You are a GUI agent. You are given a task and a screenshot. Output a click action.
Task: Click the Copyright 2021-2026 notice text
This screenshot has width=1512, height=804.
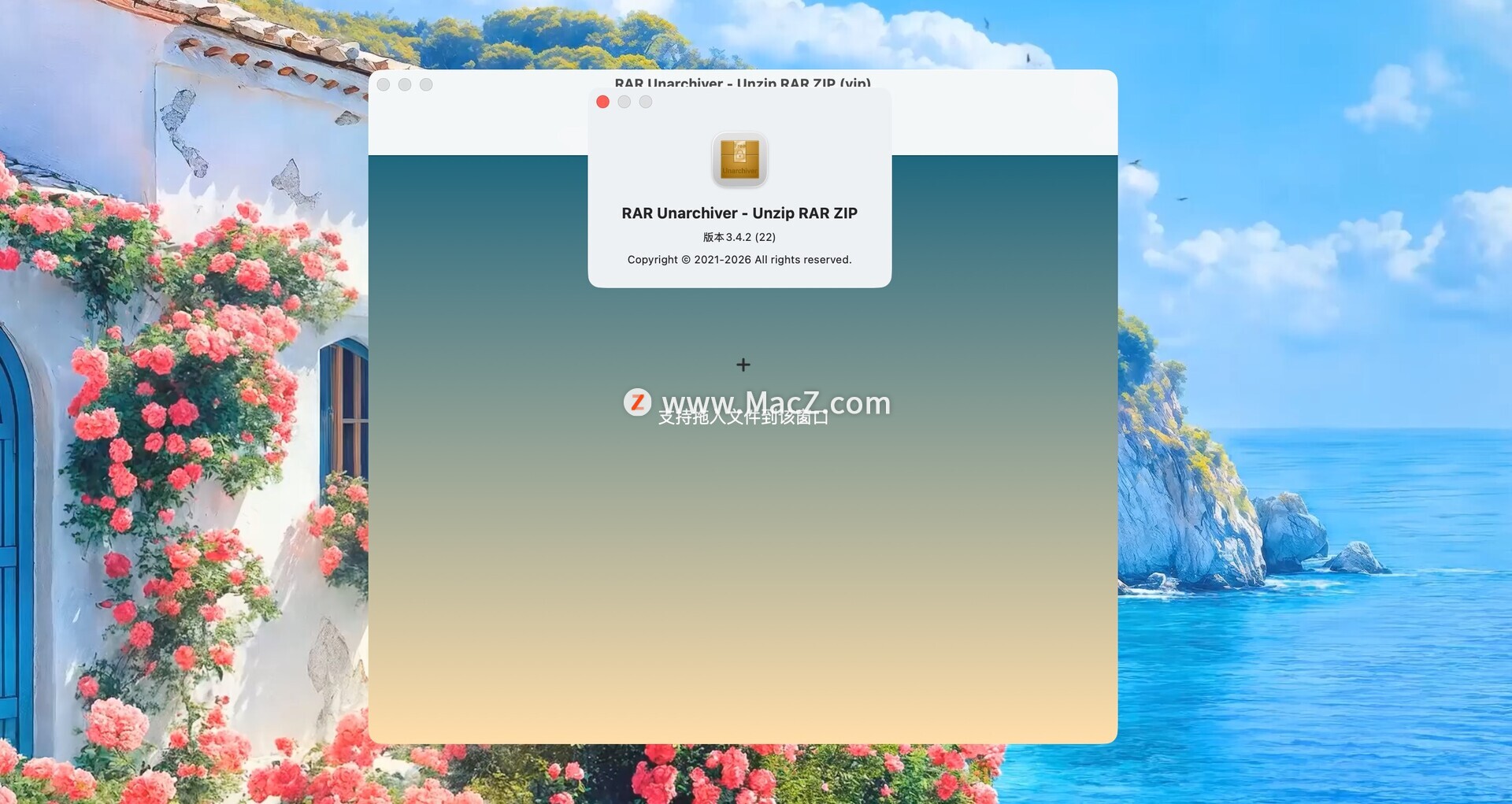pyautogui.click(x=739, y=260)
